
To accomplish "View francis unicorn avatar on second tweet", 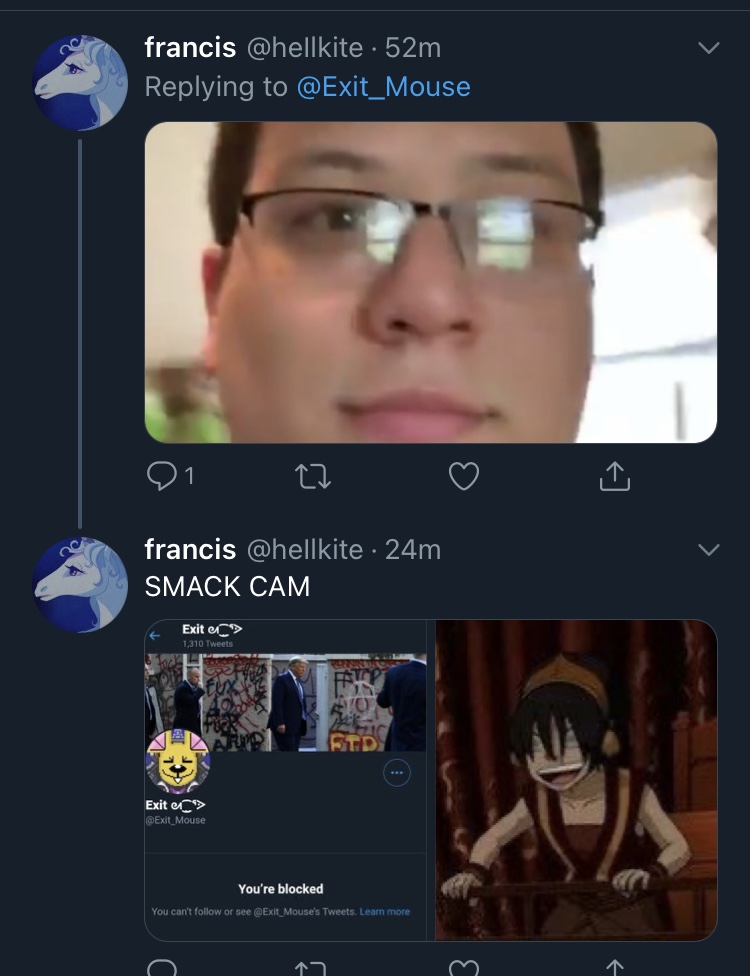I will point(80,584).
